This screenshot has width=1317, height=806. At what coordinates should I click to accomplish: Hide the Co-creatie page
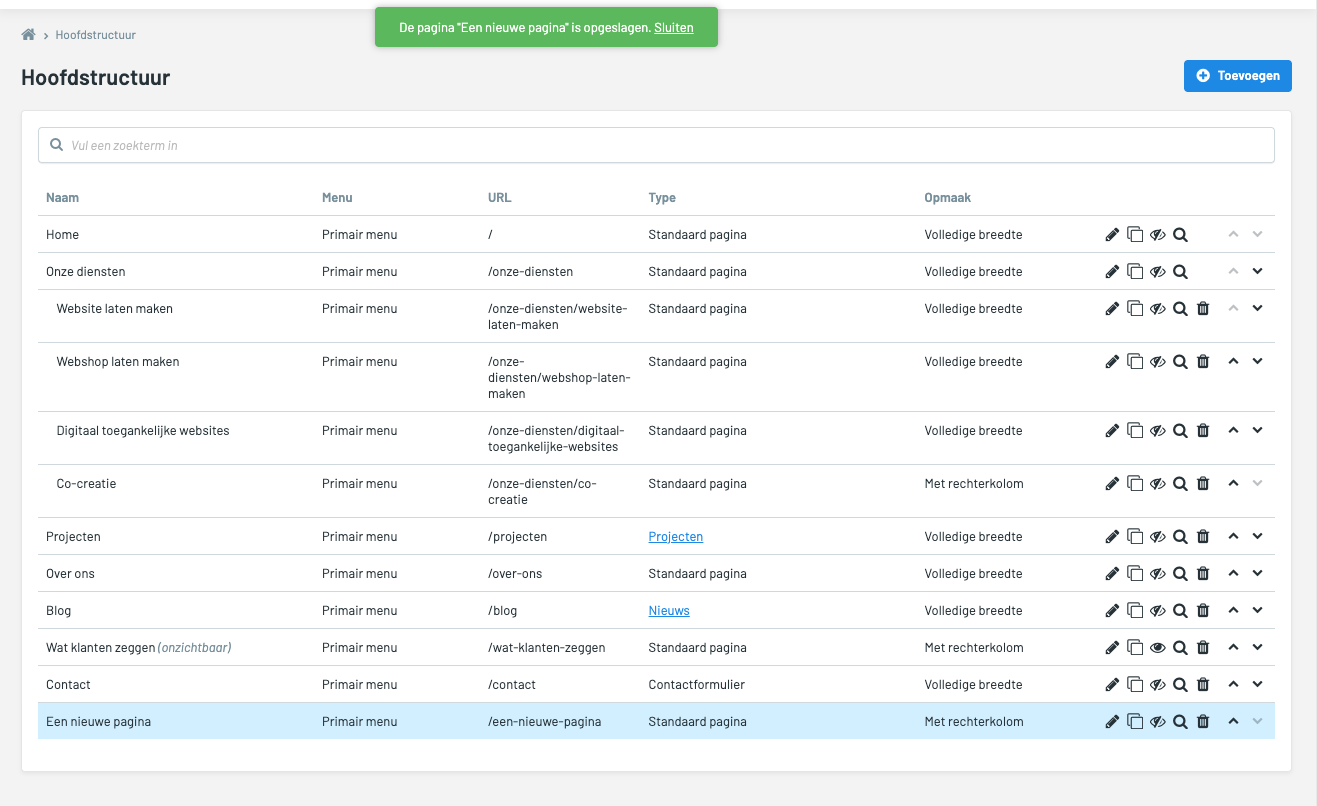1158,484
